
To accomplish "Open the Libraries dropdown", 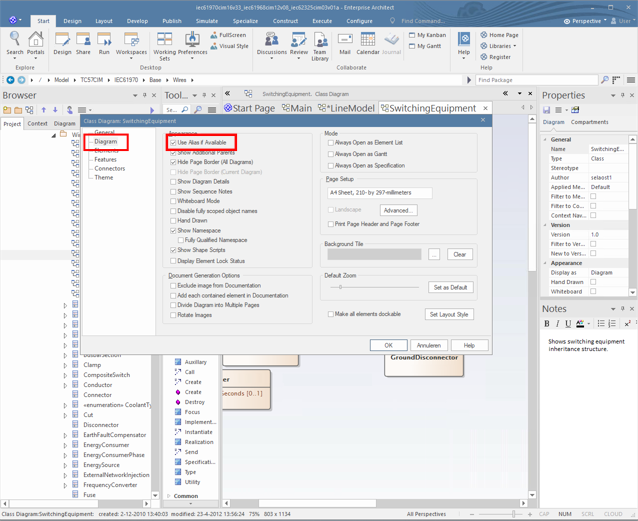I will (x=498, y=46).
